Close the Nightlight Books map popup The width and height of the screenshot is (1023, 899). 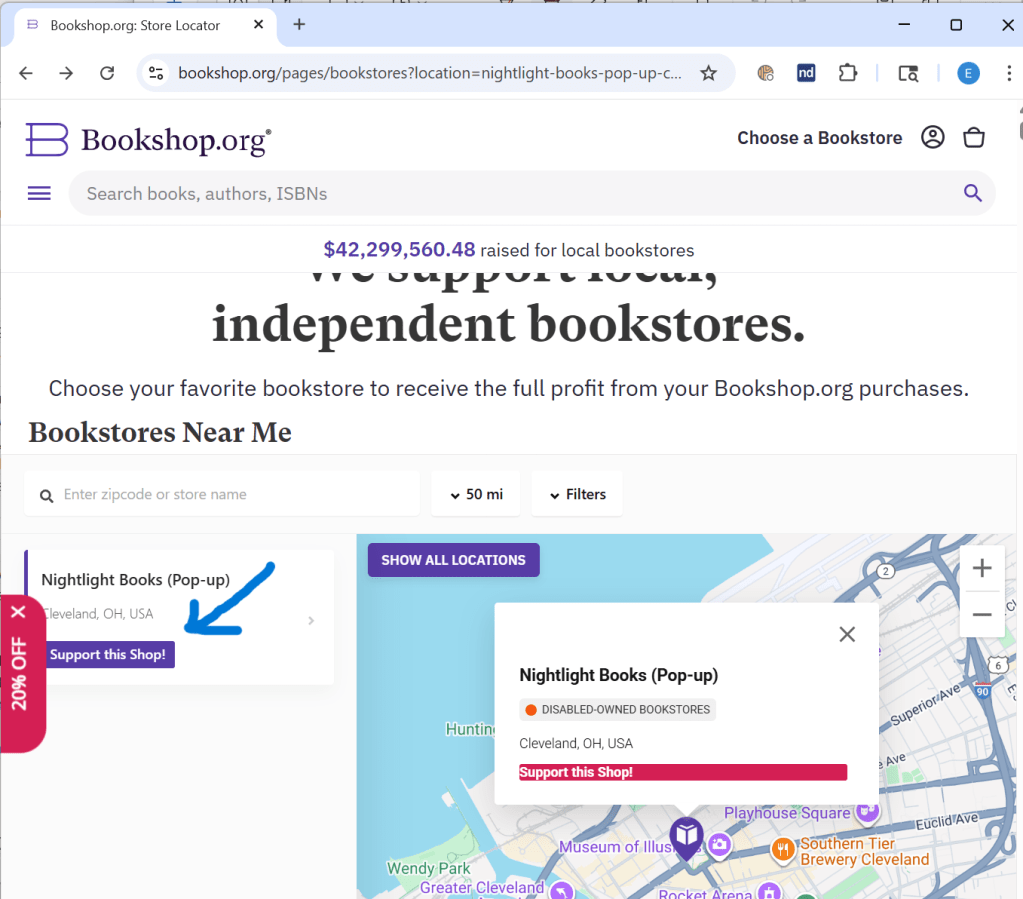pyautogui.click(x=847, y=634)
